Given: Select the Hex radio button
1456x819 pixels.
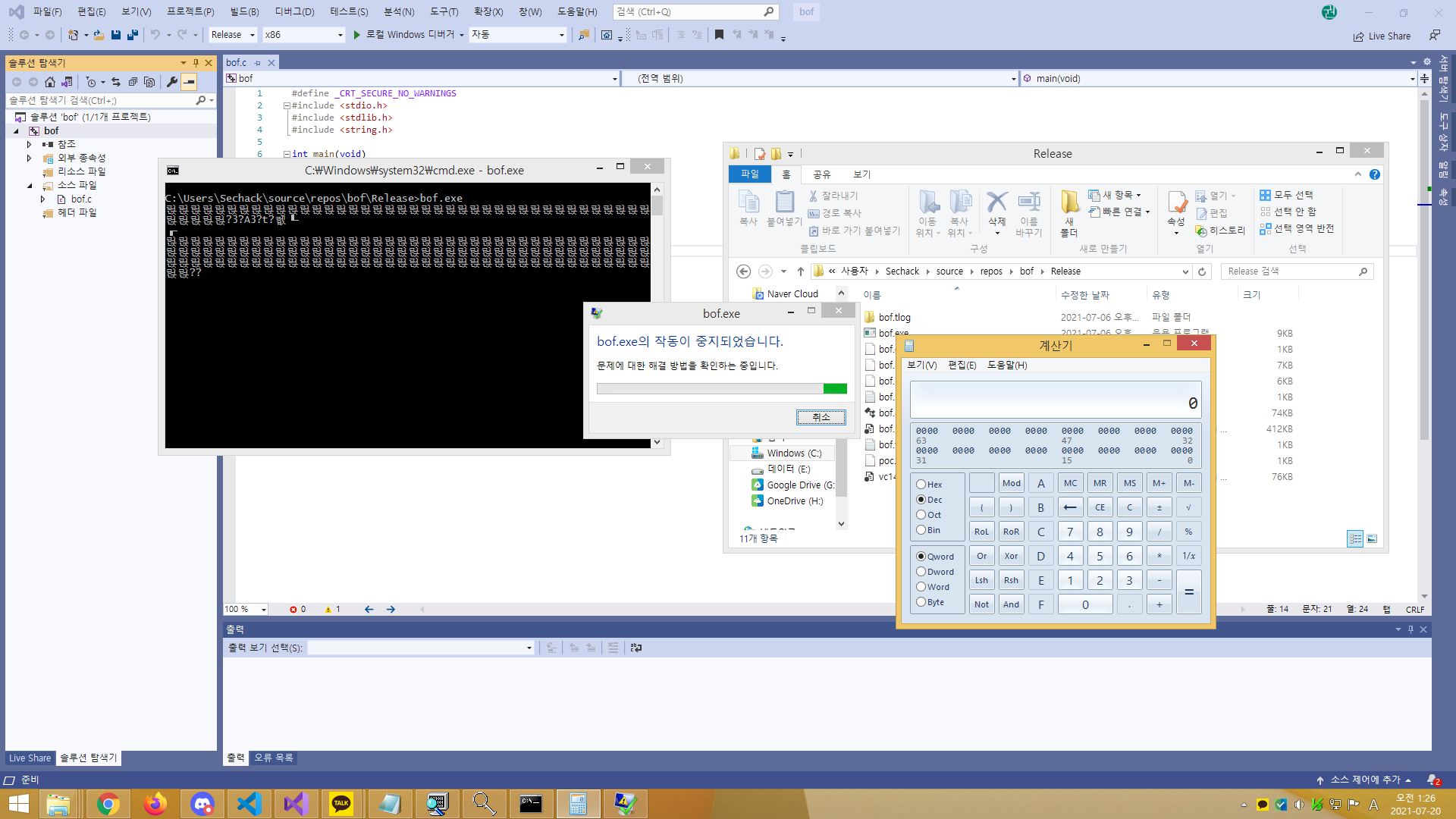Looking at the screenshot, I should pyautogui.click(x=921, y=484).
